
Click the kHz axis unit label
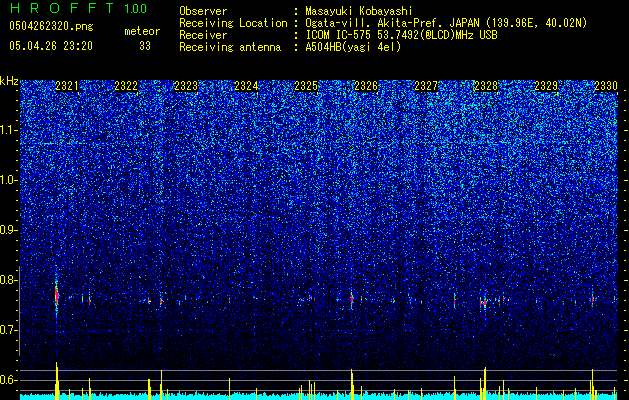[x=9, y=81]
